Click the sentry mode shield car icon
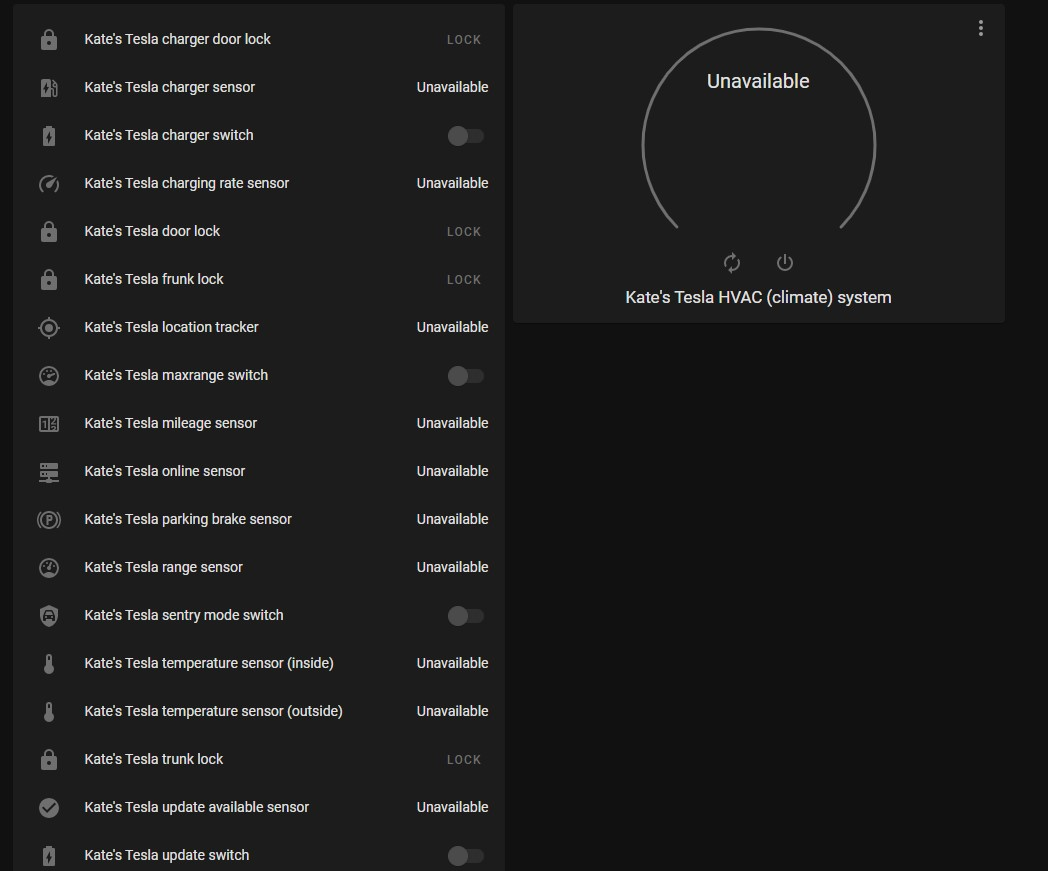Viewport: 1048px width, 871px height. coord(49,616)
